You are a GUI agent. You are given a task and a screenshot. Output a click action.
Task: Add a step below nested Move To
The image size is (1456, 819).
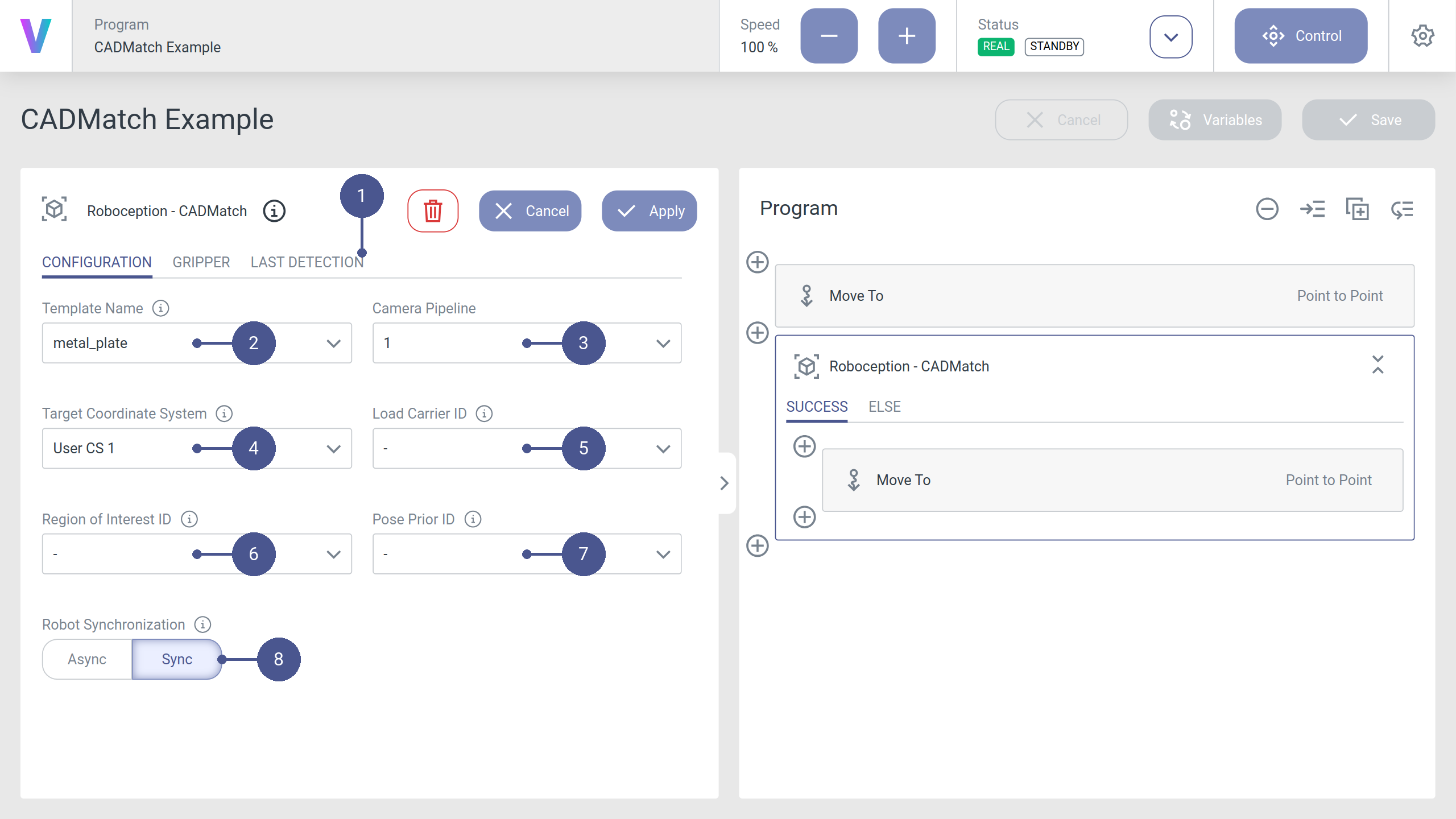click(805, 517)
